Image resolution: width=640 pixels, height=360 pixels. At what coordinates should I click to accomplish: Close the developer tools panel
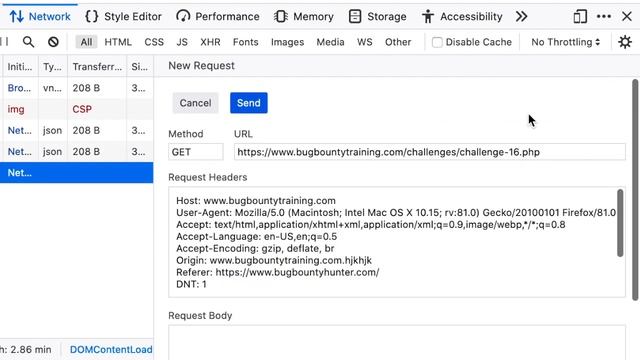tap(627, 17)
